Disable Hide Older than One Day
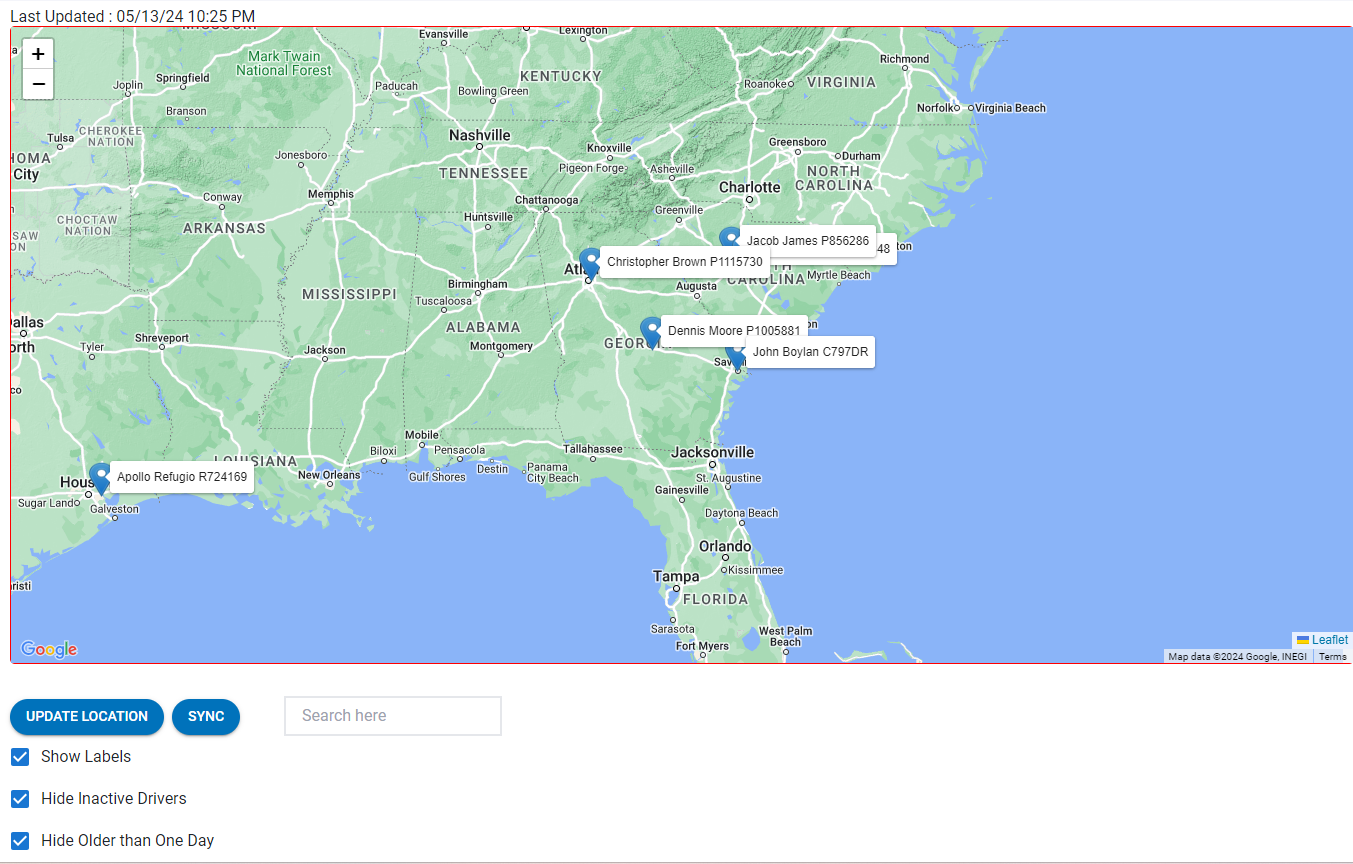This screenshot has height=864, width=1353. tap(20, 841)
